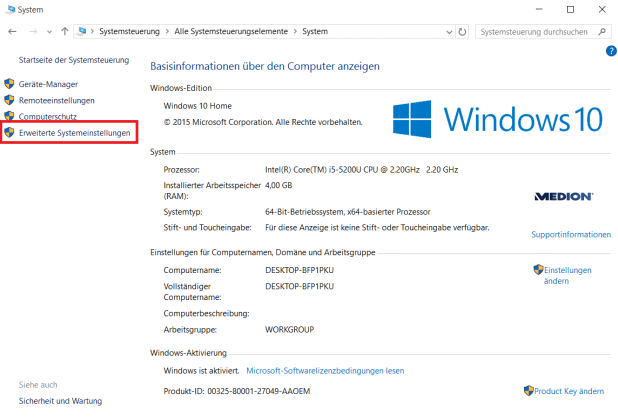The image size is (618, 419).
Task: Open the blue help question mark
Action: pos(611,51)
